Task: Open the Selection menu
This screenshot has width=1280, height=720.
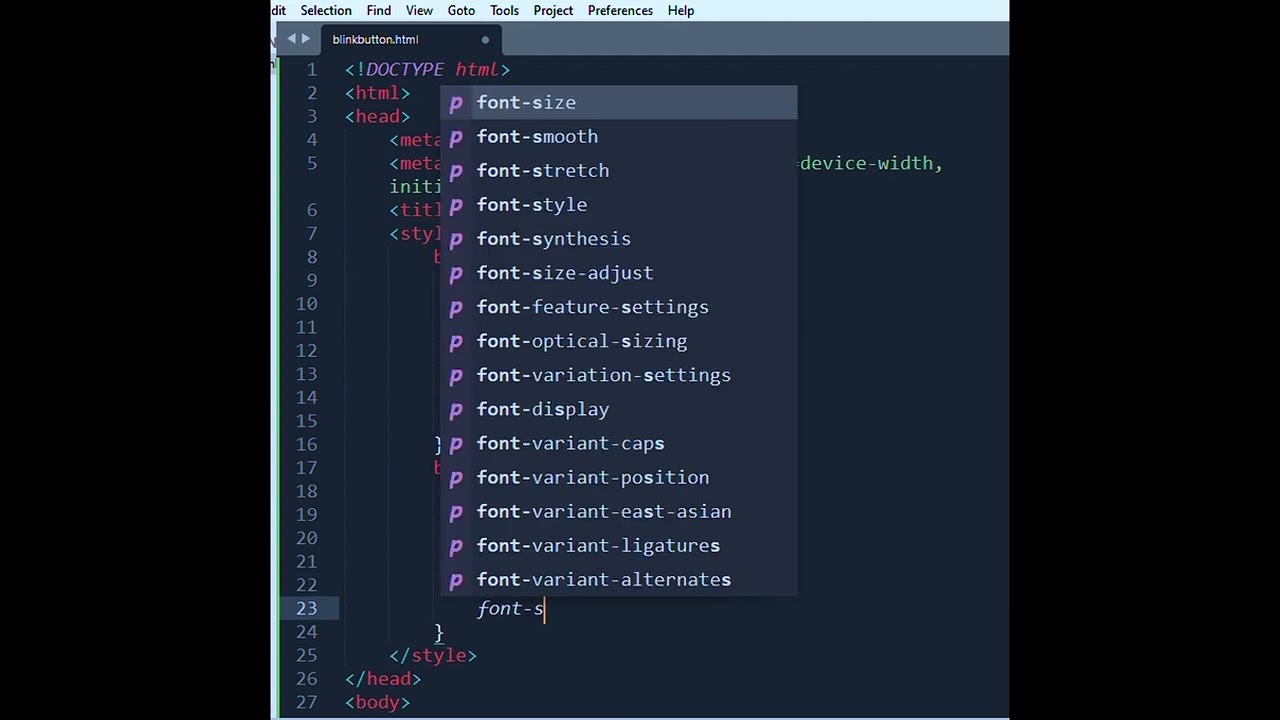Action: pyautogui.click(x=326, y=10)
